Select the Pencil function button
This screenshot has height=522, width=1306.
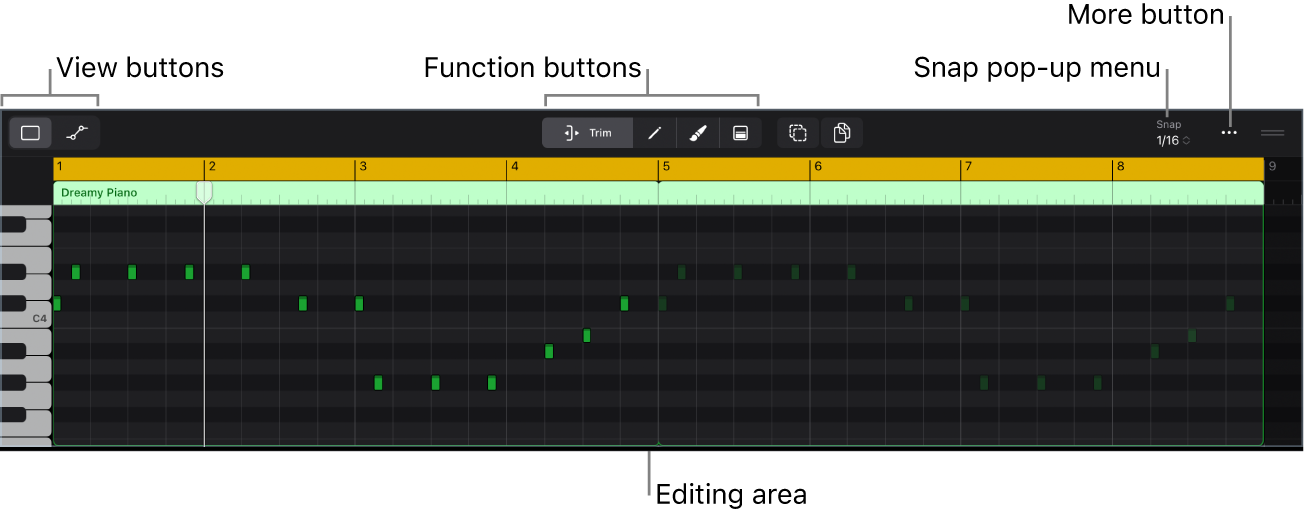click(x=655, y=133)
